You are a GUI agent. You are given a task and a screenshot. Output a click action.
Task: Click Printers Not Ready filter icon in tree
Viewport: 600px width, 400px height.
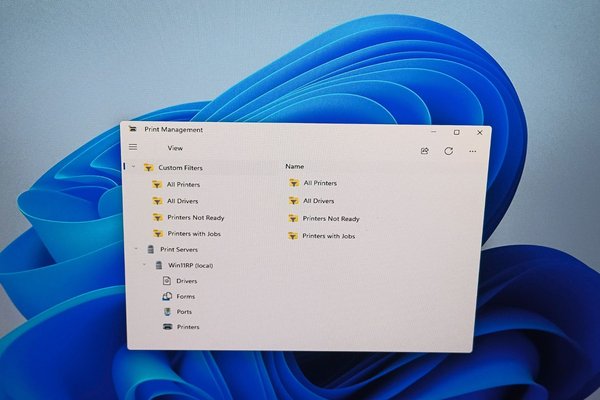click(x=158, y=217)
